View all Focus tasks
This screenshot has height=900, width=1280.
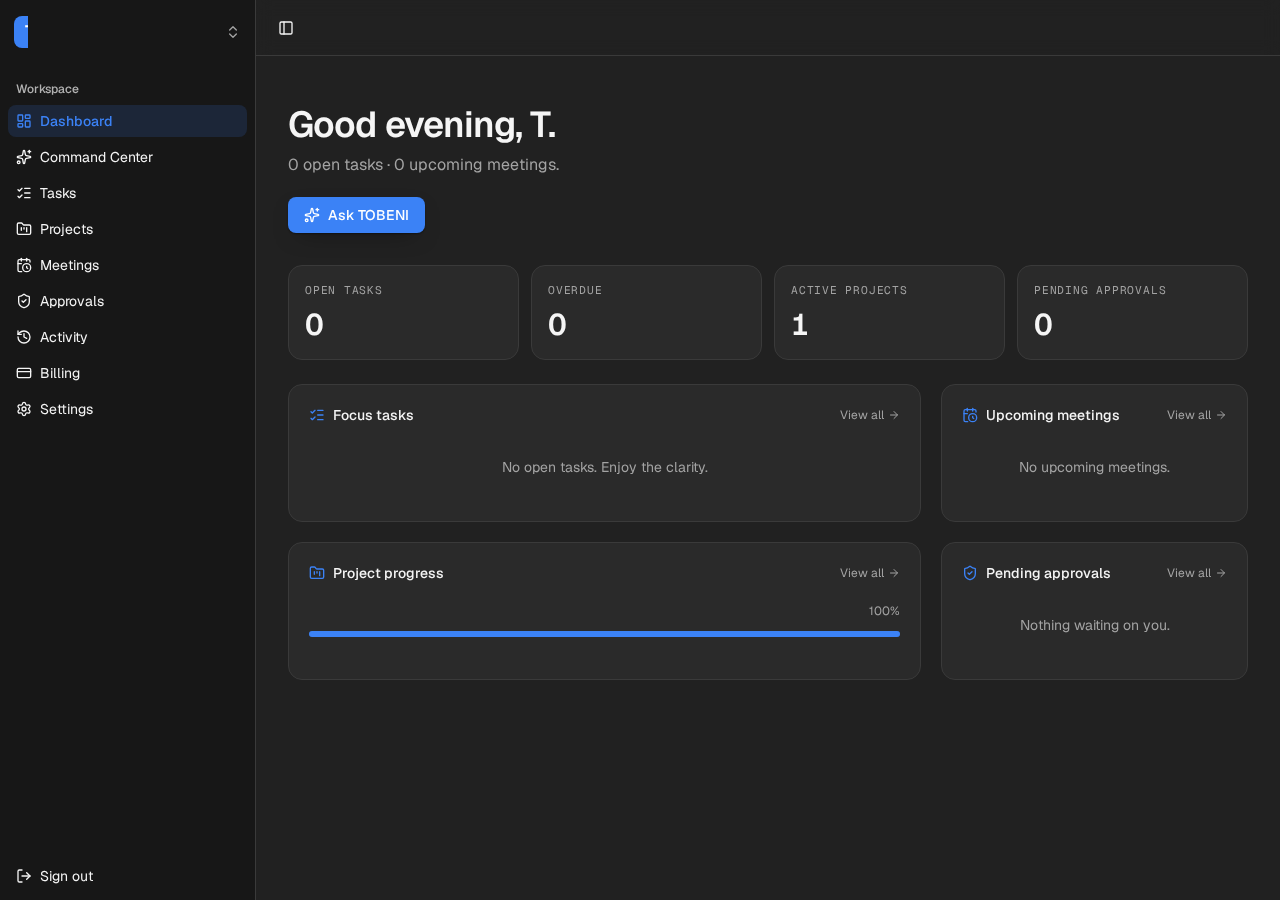click(869, 415)
